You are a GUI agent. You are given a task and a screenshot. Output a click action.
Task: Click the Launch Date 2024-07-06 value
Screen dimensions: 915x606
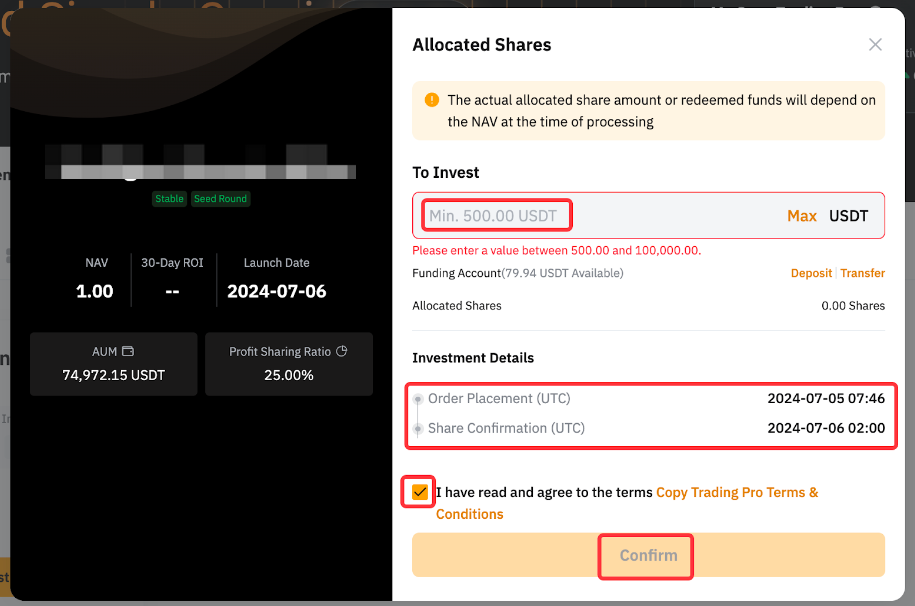277,292
